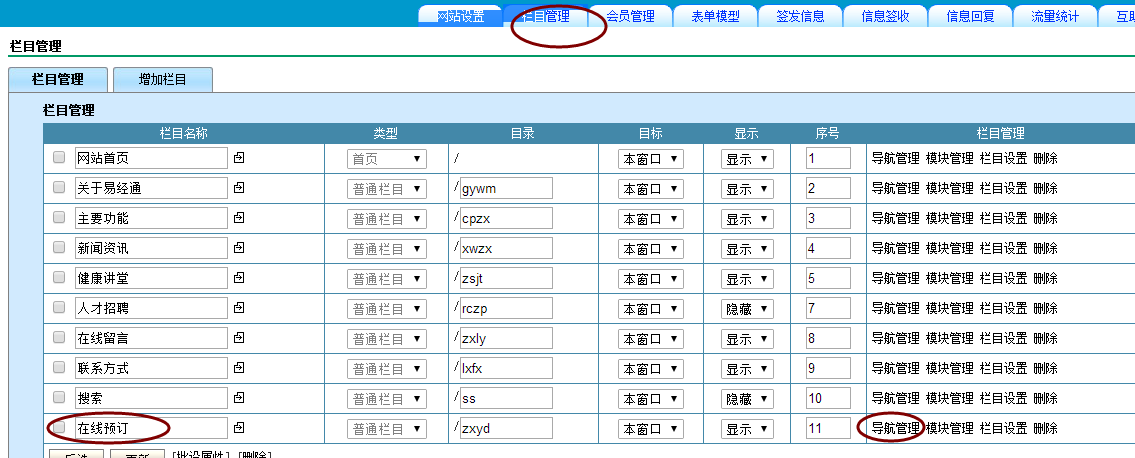Tick the 新闻资讯 row checkbox
This screenshot has height=458, width=1135.
click(59, 248)
